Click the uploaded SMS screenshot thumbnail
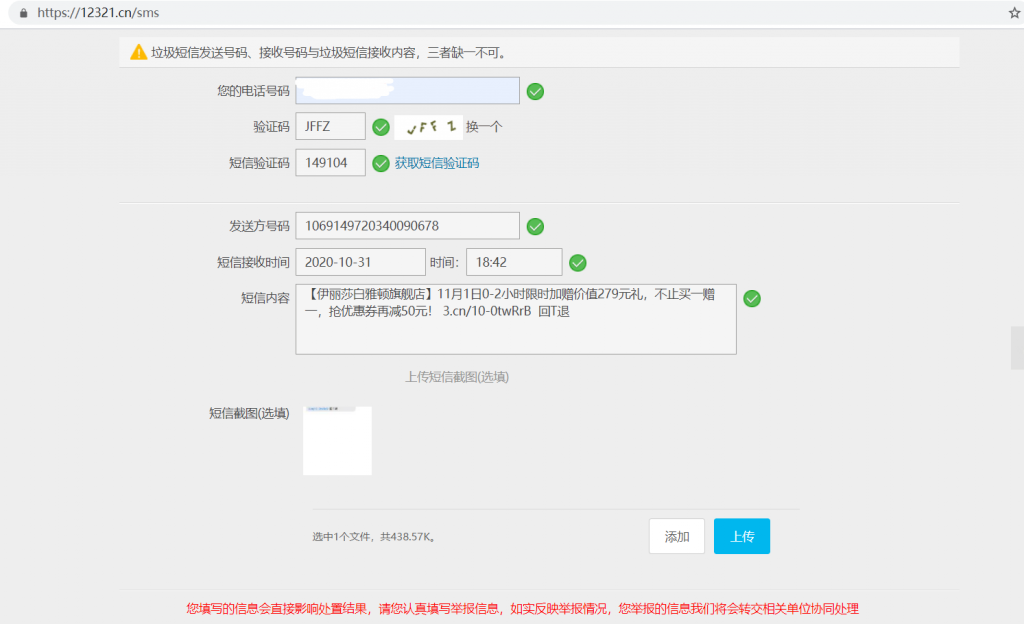 [337, 440]
